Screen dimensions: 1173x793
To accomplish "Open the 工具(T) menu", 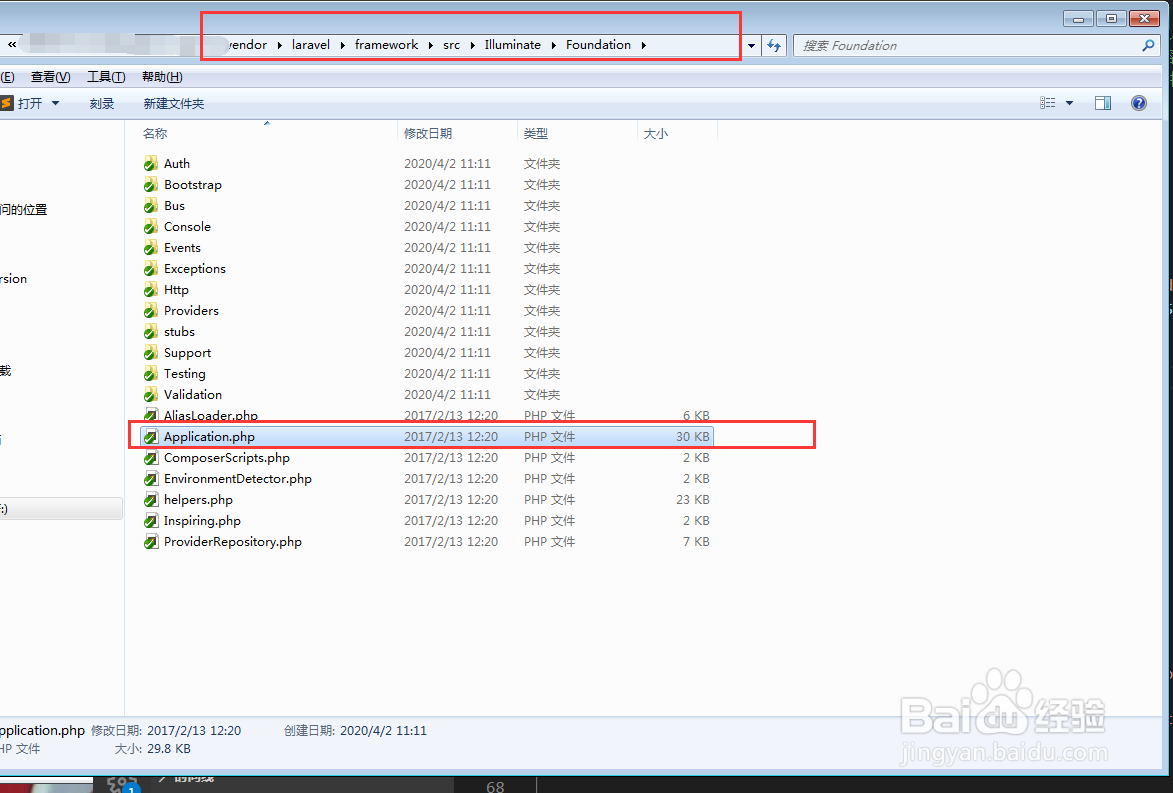I will coord(106,77).
